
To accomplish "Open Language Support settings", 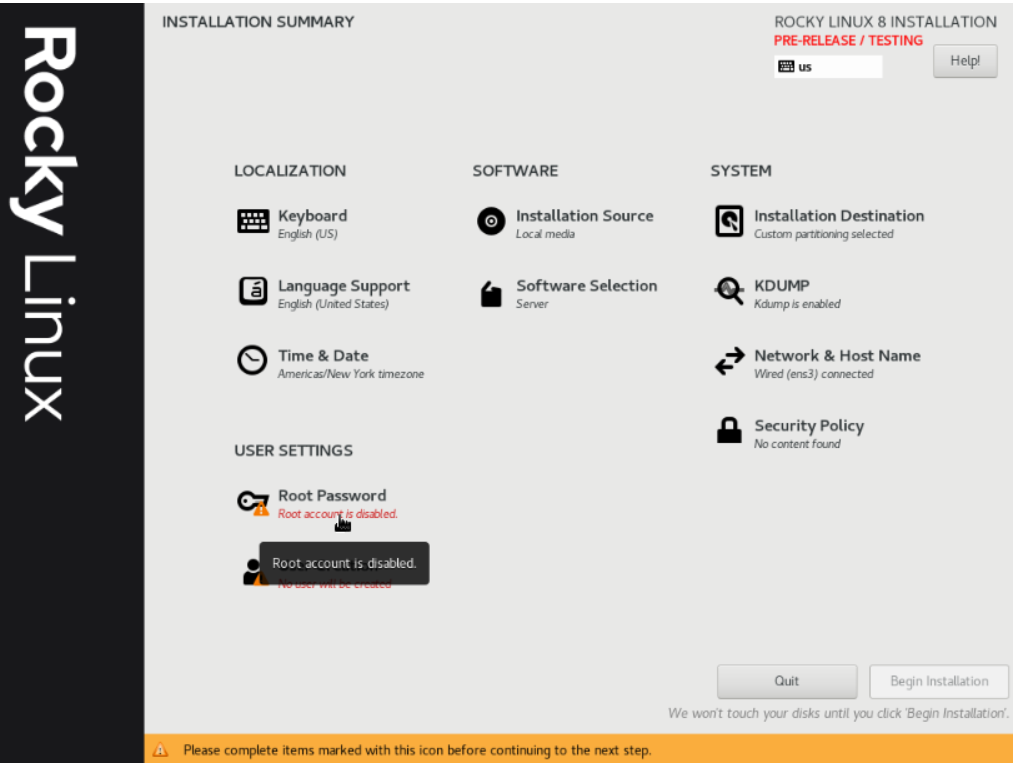I will pos(324,293).
